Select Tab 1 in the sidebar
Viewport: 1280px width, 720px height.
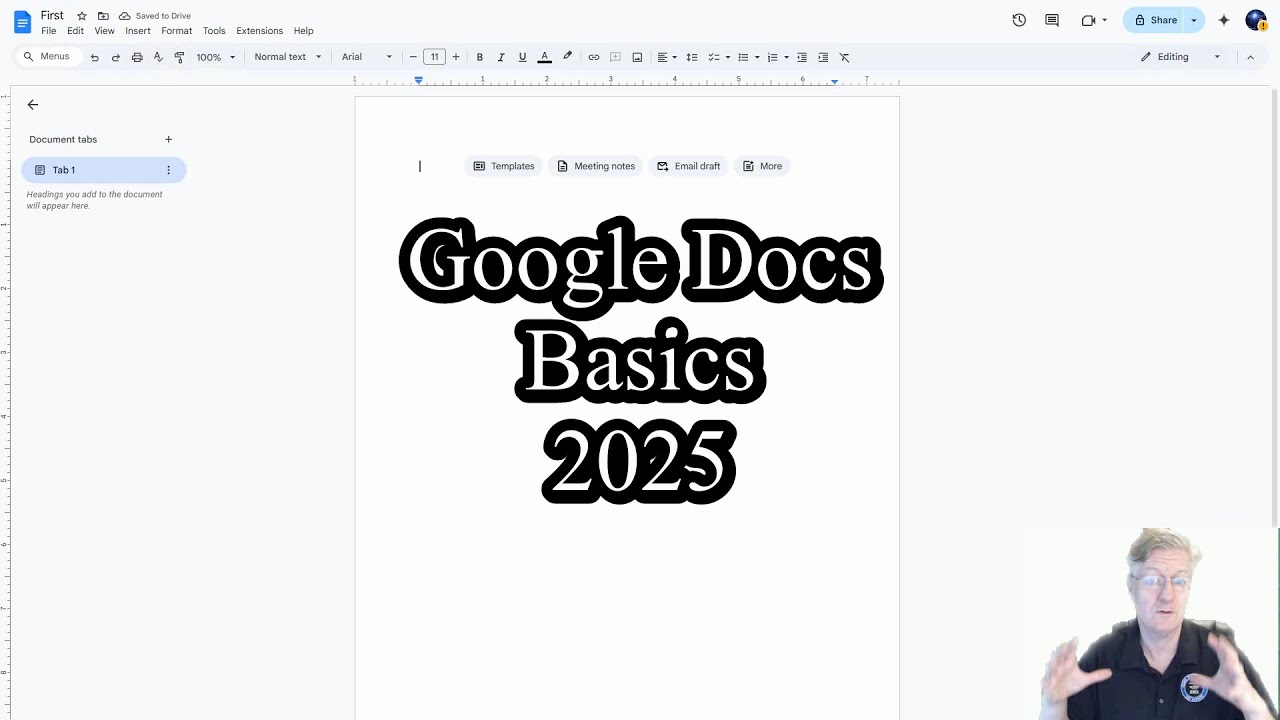104,170
